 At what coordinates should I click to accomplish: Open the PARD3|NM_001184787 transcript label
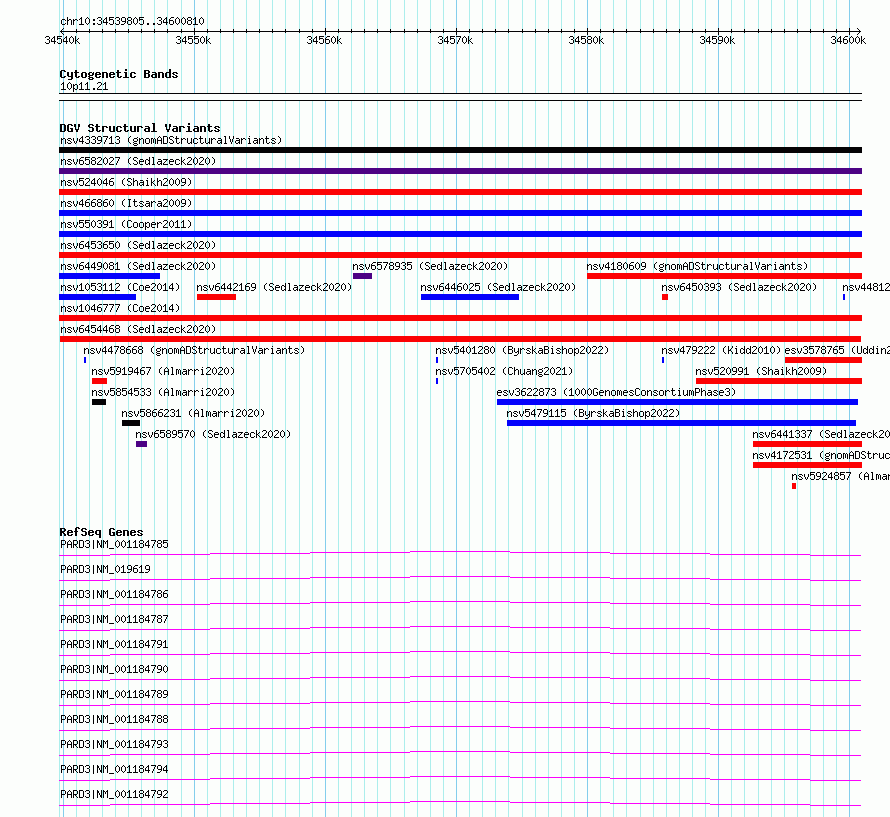click(x=114, y=619)
